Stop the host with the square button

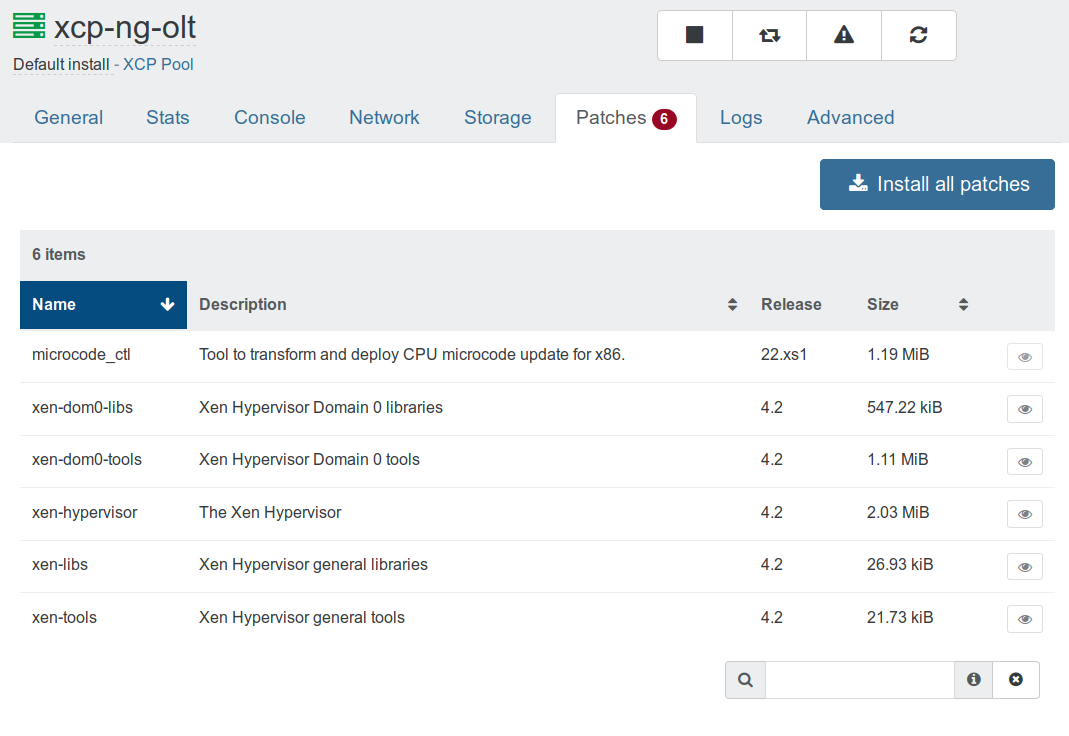point(695,35)
